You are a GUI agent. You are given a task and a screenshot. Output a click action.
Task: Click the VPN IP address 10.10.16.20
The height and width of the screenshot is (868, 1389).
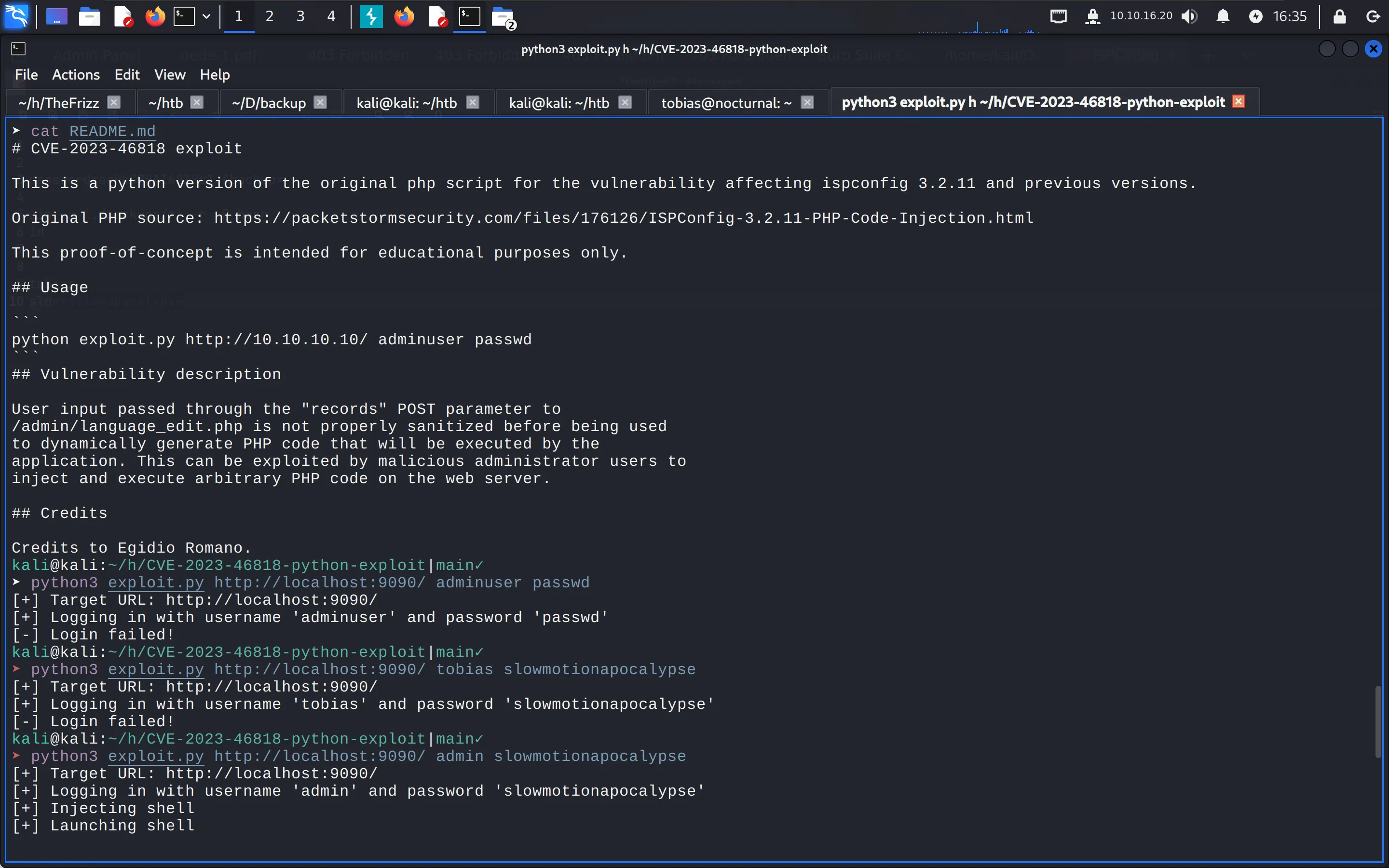(1141, 16)
